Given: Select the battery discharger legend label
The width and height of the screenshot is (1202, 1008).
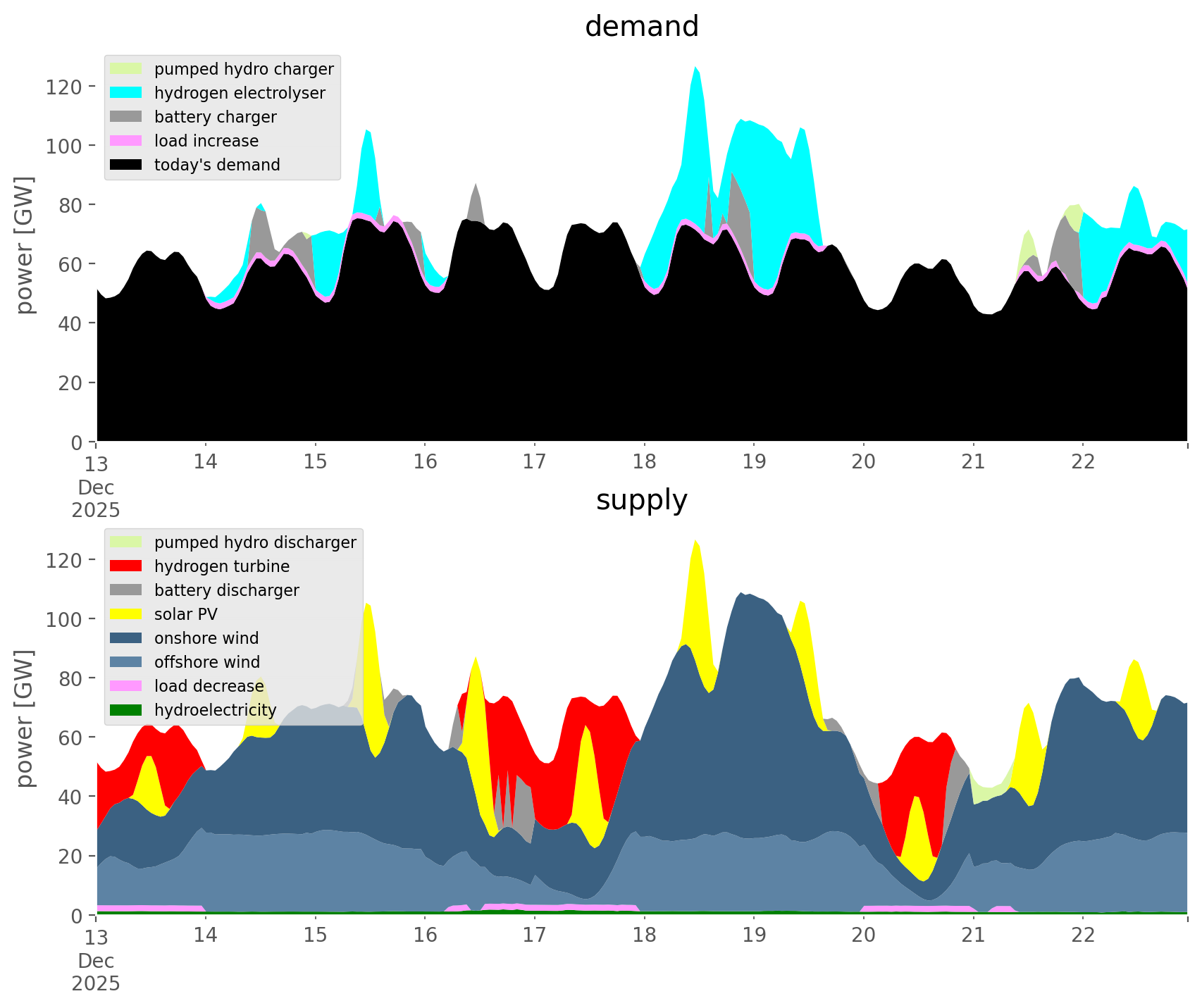Looking at the screenshot, I should 226,590.
